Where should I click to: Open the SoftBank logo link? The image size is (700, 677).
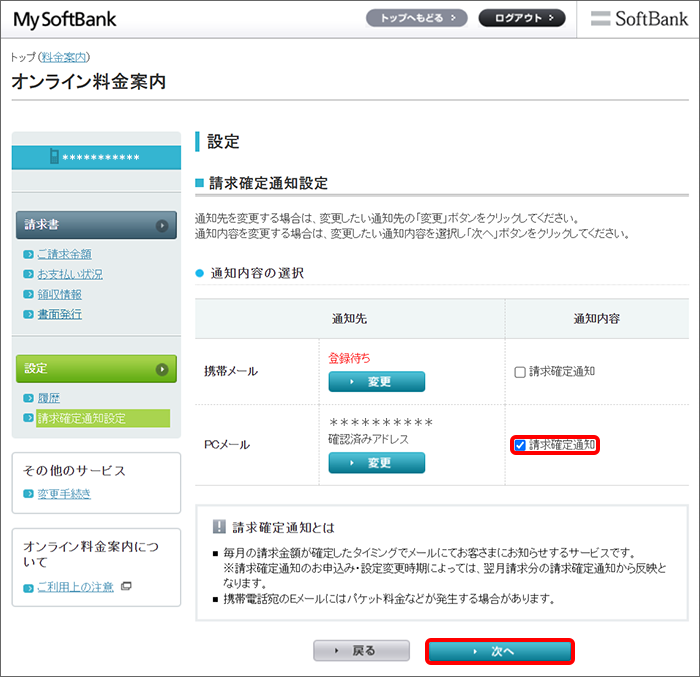[x=639, y=19]
